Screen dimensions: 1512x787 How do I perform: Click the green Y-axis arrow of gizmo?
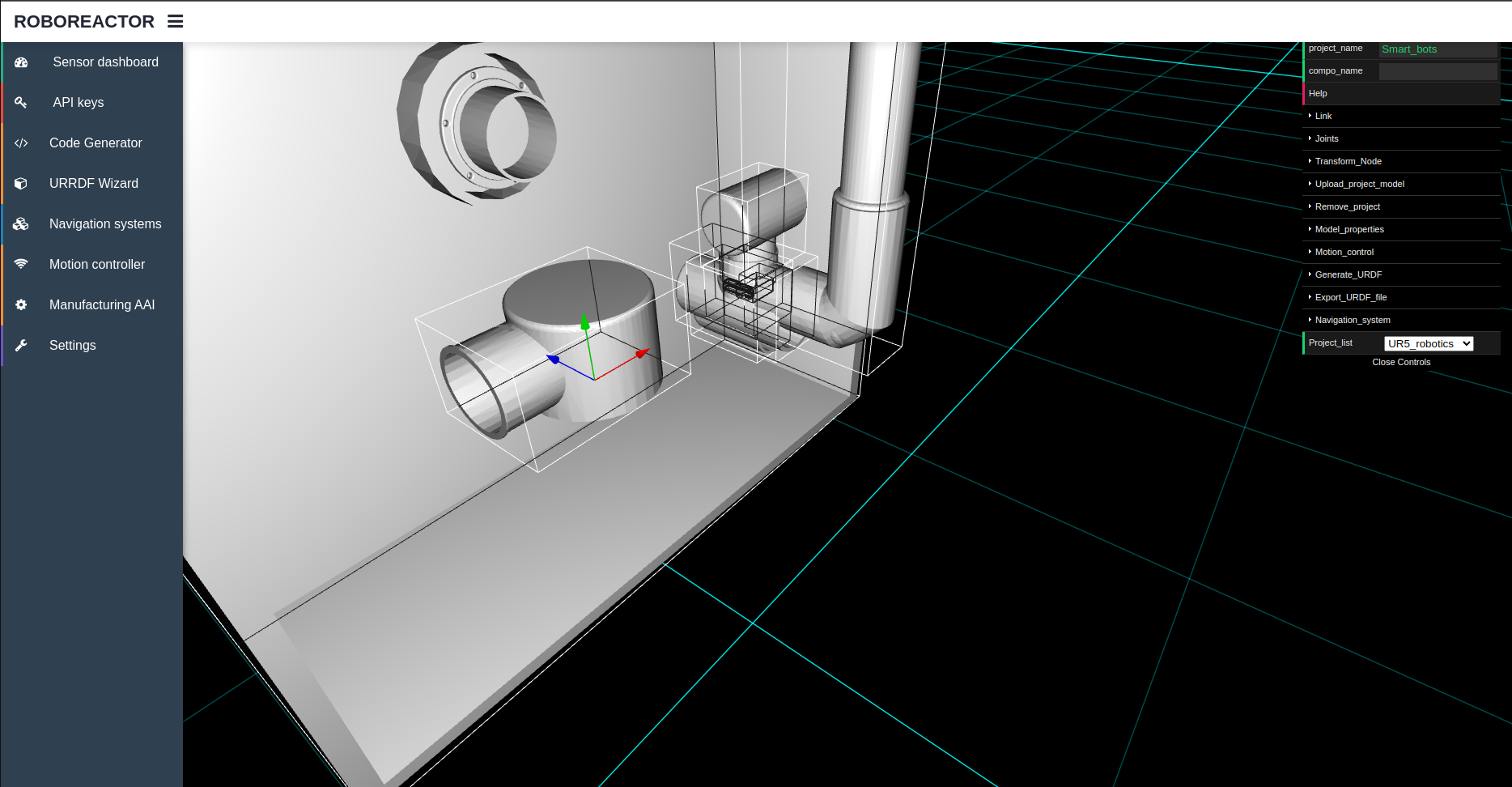pyautogui.click(x=585, y=322)
